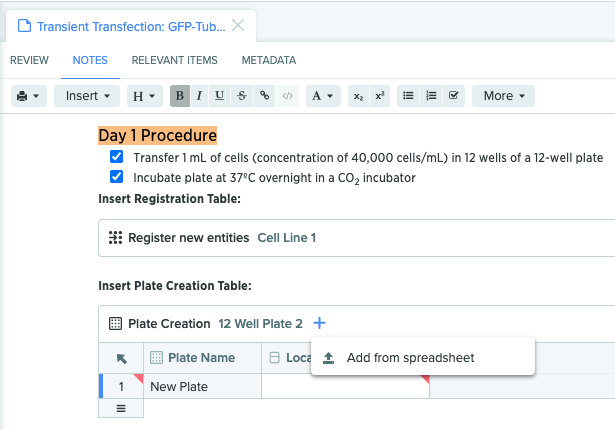This screenshot has width=615, height=429.
Task: Uncheck the Incubate plate at 37°C checkbox
Action: pyautogui.click(x=117, y=177)
